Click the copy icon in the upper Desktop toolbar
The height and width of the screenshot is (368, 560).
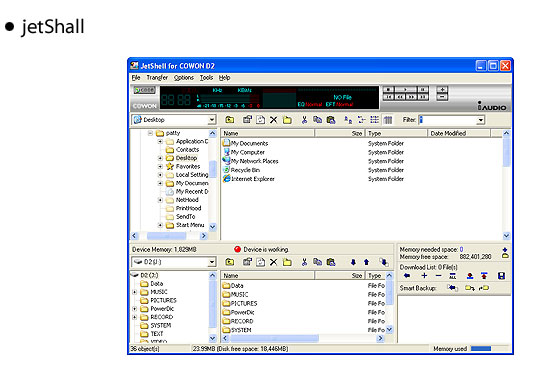coord(318,120)
